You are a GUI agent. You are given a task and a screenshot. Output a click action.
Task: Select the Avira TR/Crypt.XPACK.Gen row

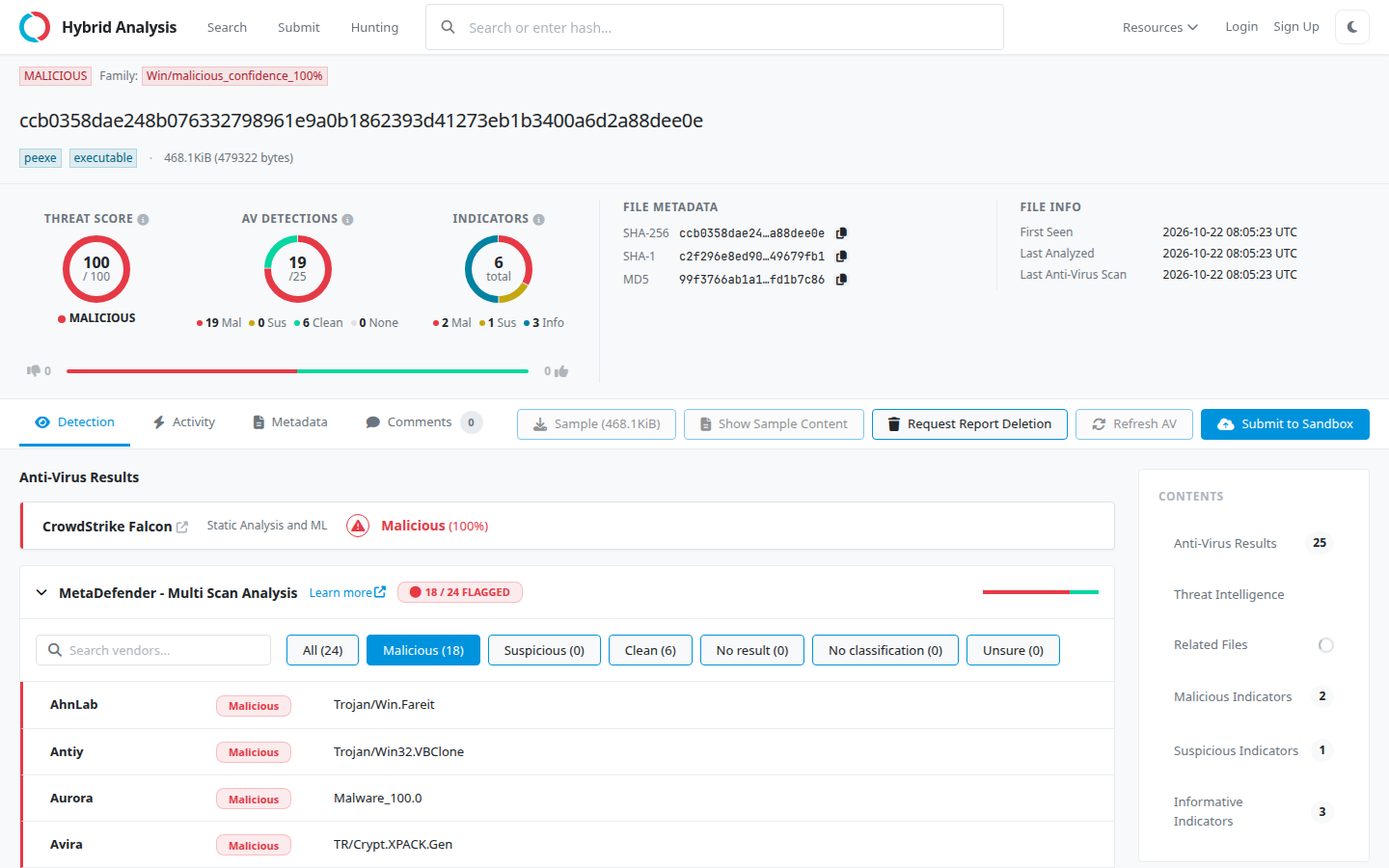(567, 845)
